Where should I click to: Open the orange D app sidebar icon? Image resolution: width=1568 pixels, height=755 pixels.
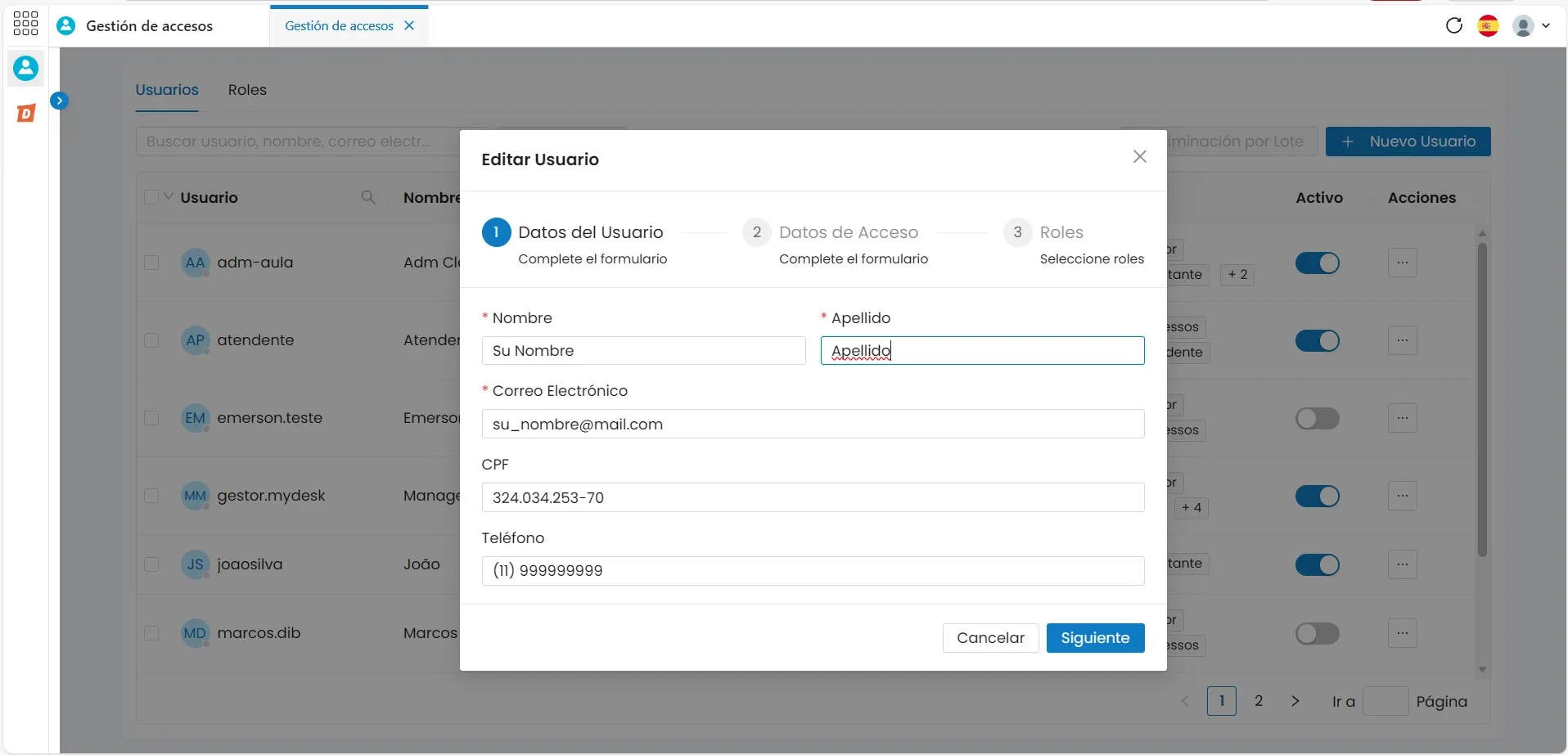tap(26, 113)
